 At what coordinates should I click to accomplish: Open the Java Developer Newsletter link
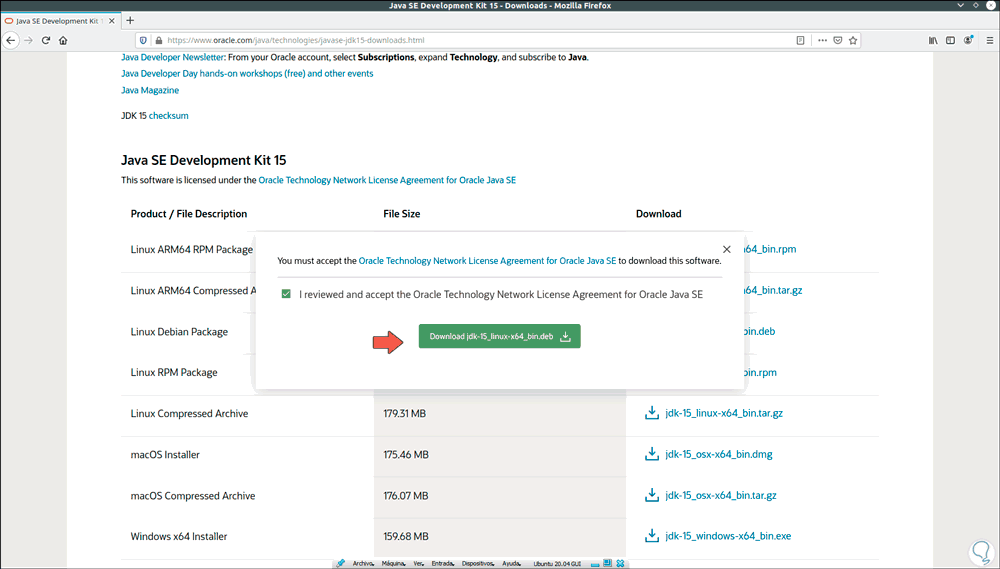coord(173,57)
